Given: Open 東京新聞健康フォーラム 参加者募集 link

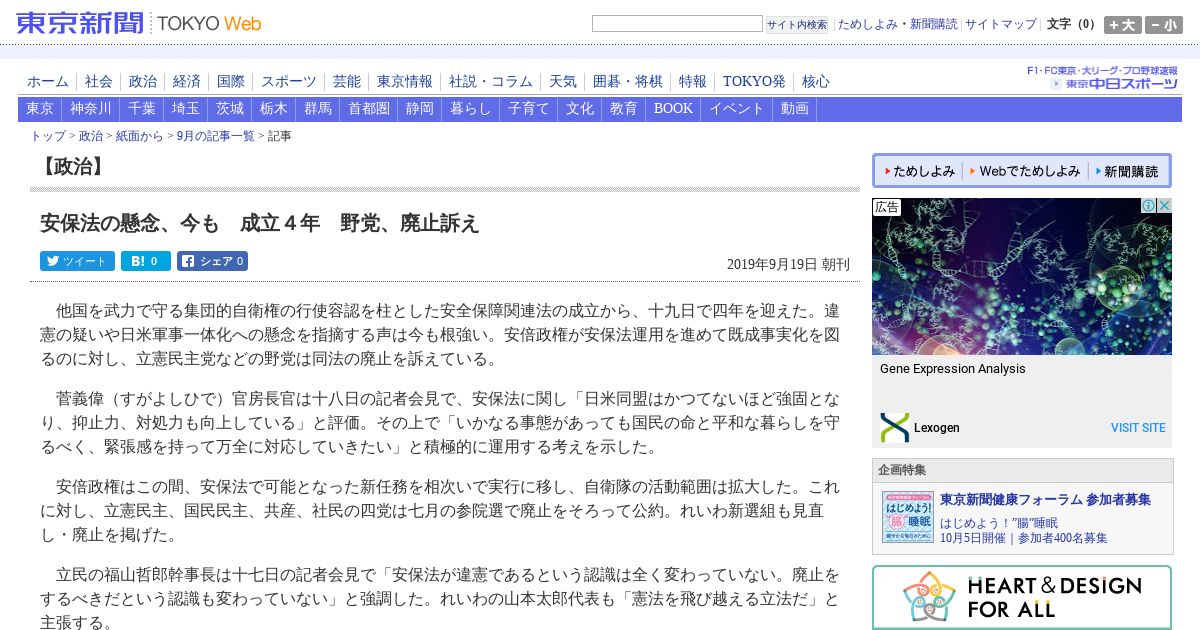Looking at the screenshot, I should coord(1045,499).
